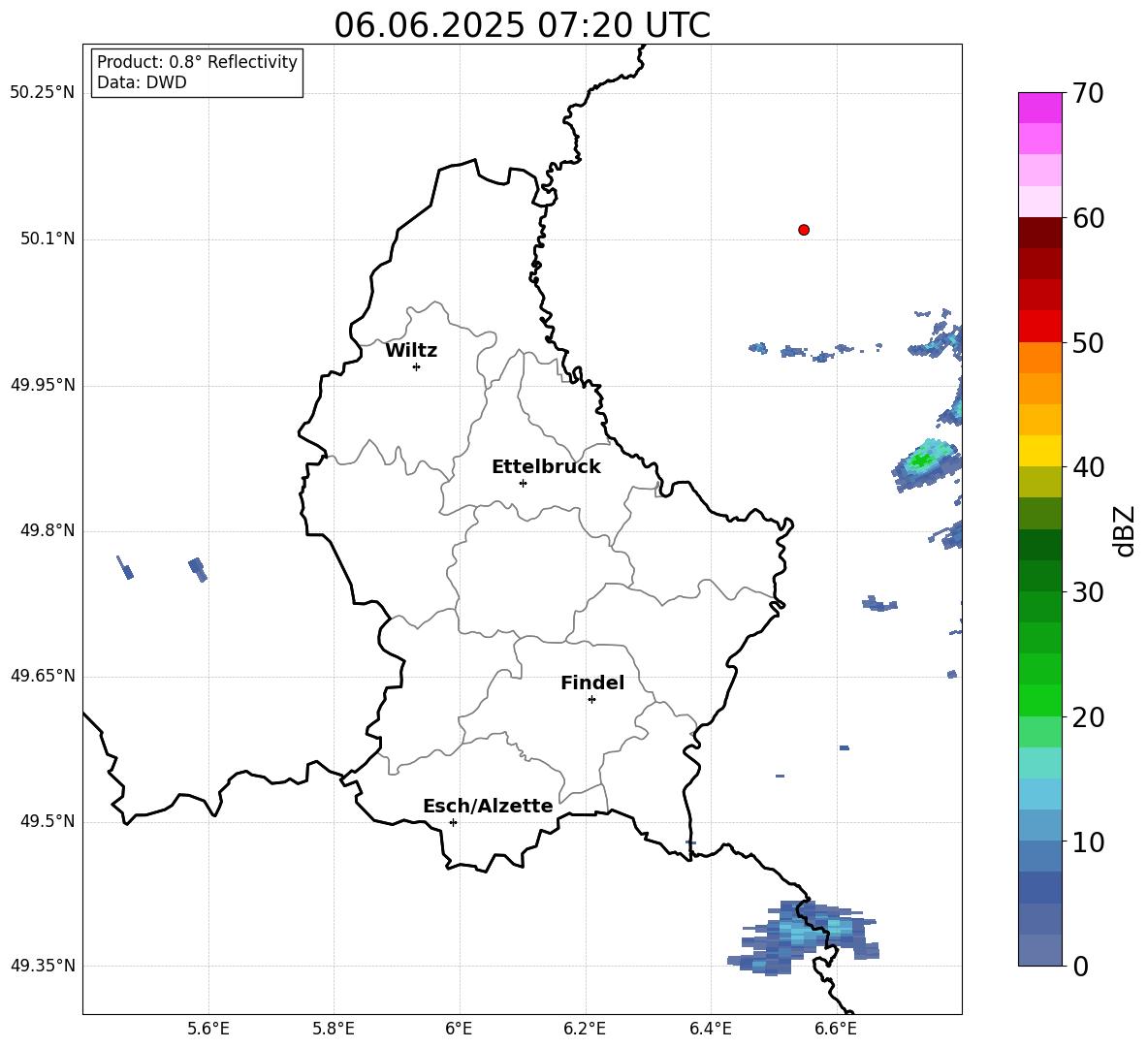Click the yellow colorbar segment above 40
This screenshot has width=1148, height=1048.
pyautogui.click(x=1039, y=451)
